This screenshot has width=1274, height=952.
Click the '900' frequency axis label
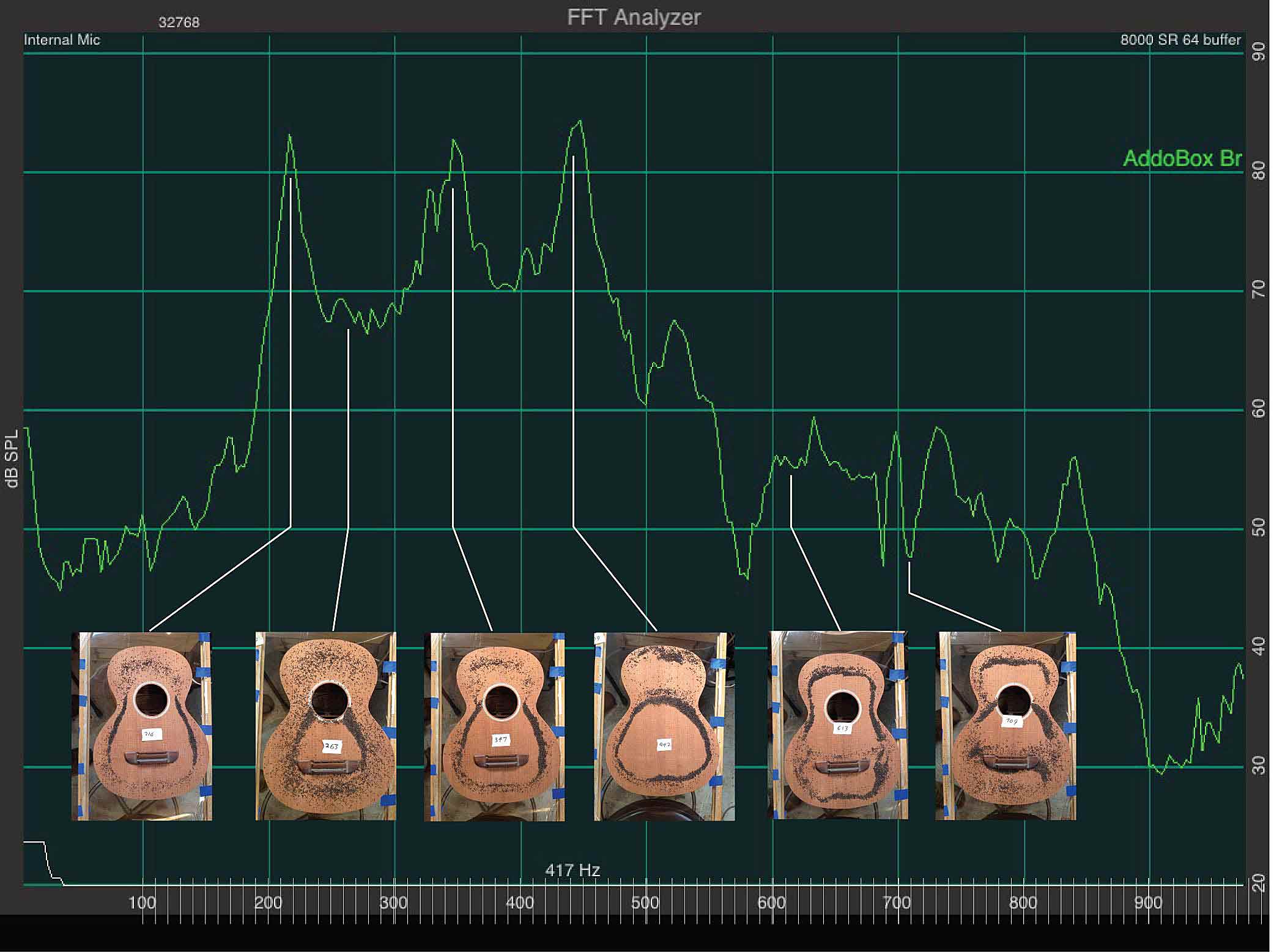point(1148,903)
